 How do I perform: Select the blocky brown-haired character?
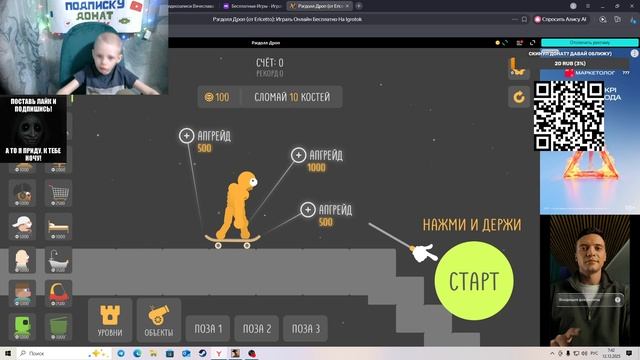tap(22, 293)
